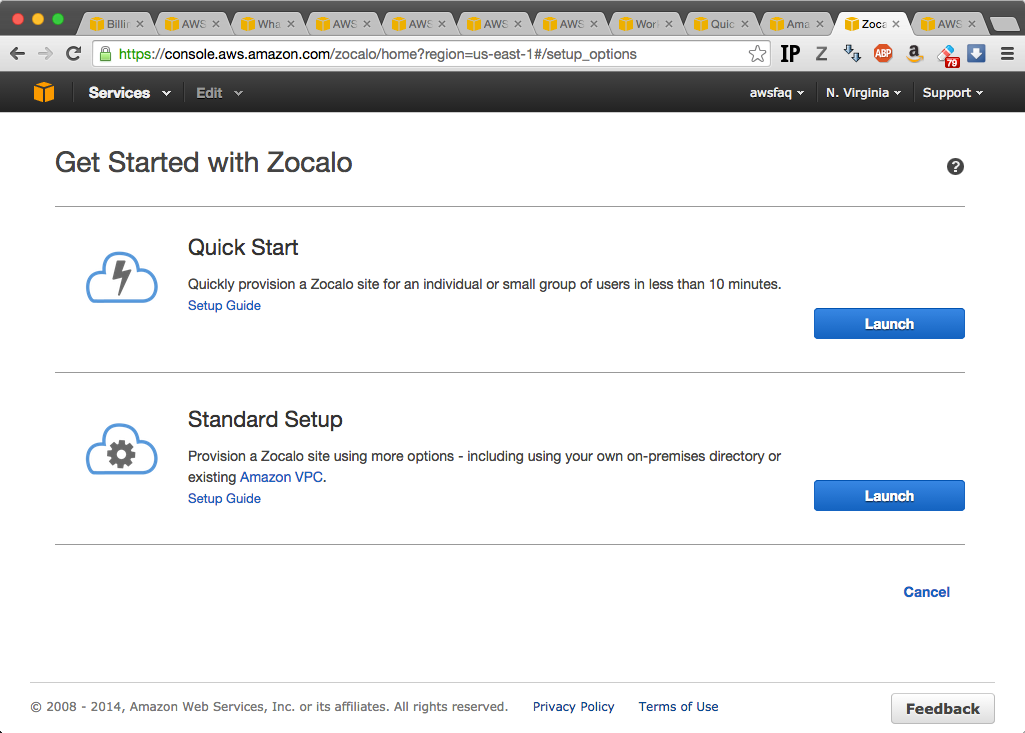Open the Edit dropdown in AWS nav
Screen dimensions: 1025x733
click(x=220, y=93)
